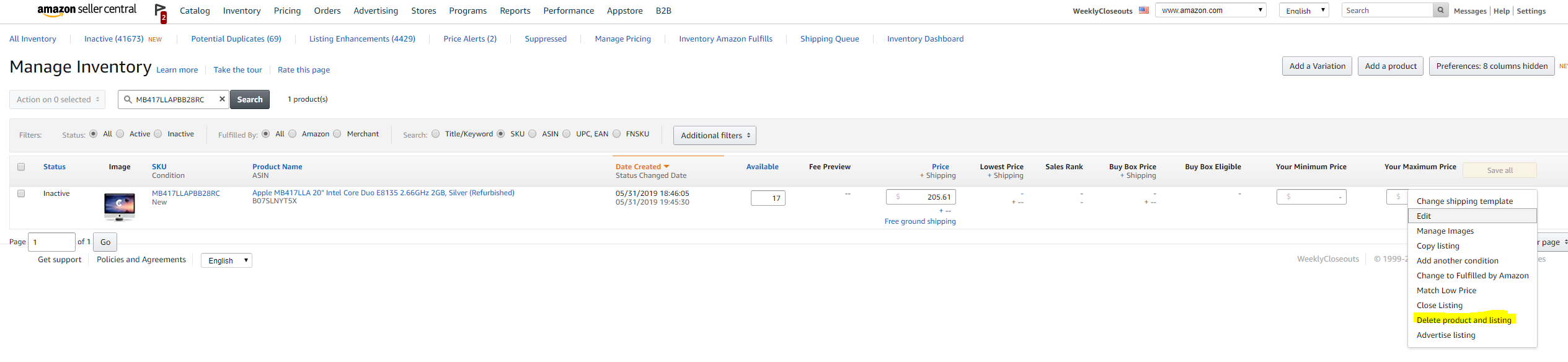
Task: Open the Pricing menu
Action: coord(287,11)
